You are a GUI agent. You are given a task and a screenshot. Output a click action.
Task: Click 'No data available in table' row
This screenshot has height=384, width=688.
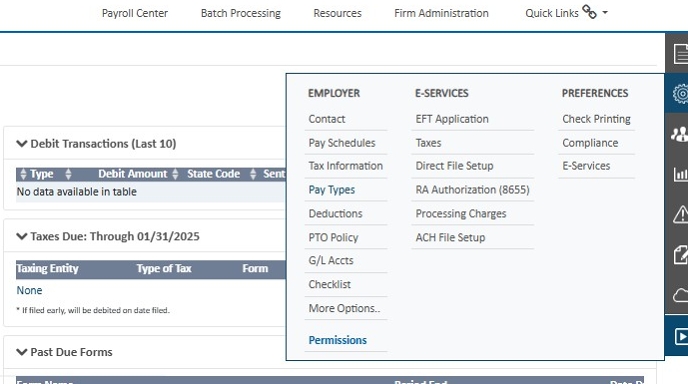coord(150,192)
